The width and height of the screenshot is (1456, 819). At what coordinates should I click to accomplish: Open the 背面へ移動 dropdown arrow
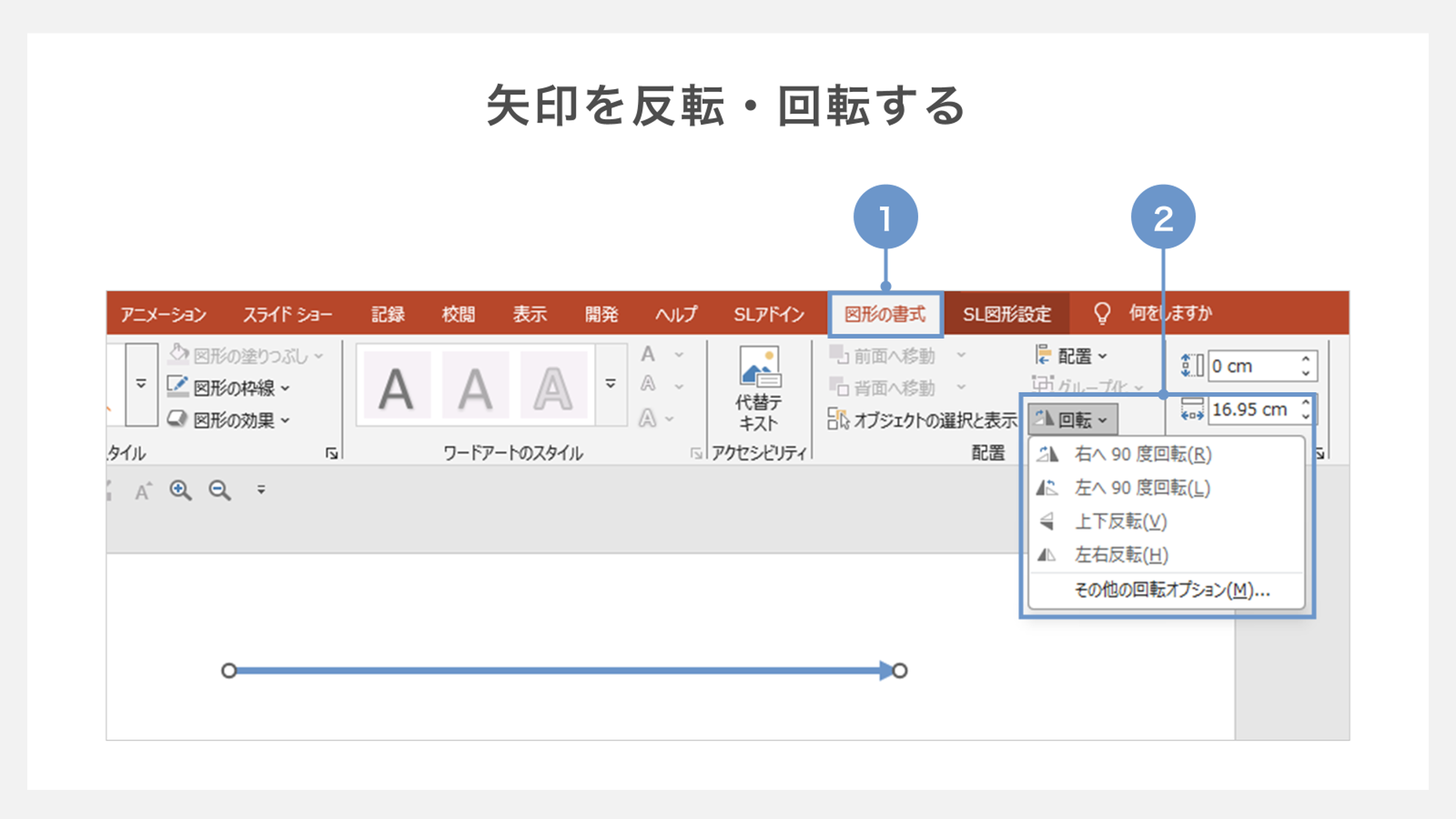click(x=961, y=388)
